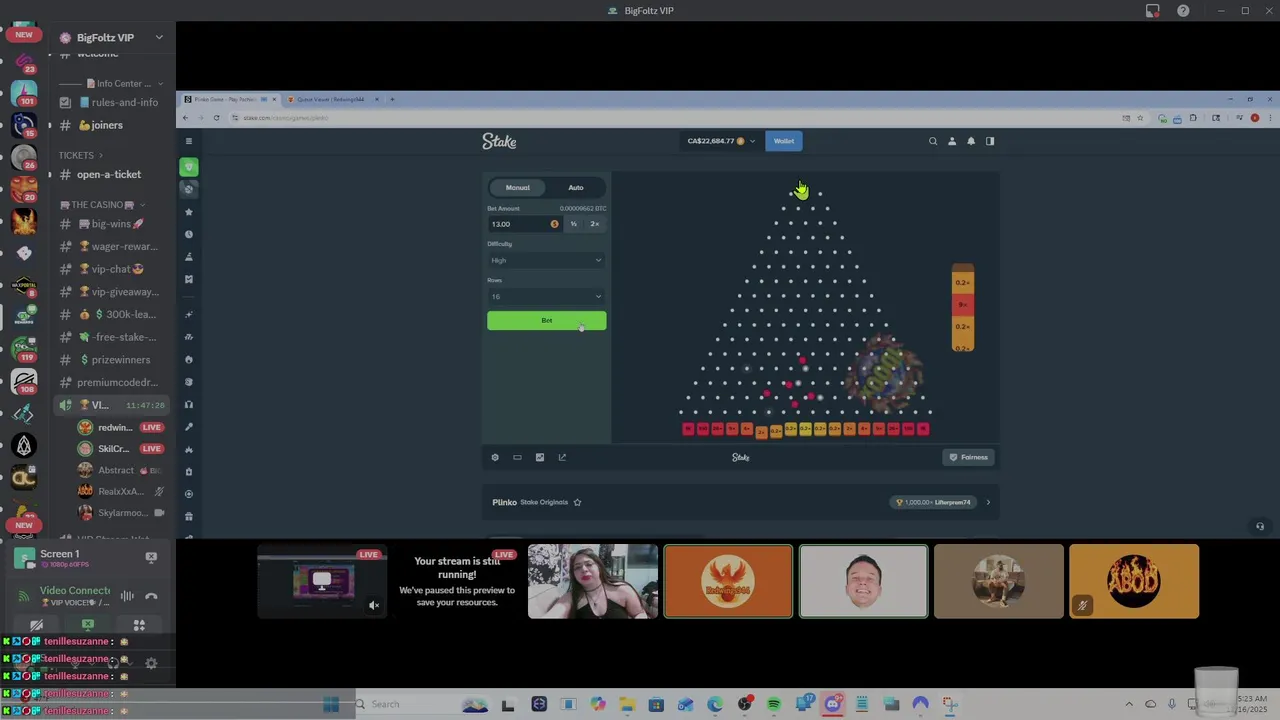The height and width of the screenshot is (720, 1280).
Task: Disconnect from Discord voice call
Action: tap(151, 596)
